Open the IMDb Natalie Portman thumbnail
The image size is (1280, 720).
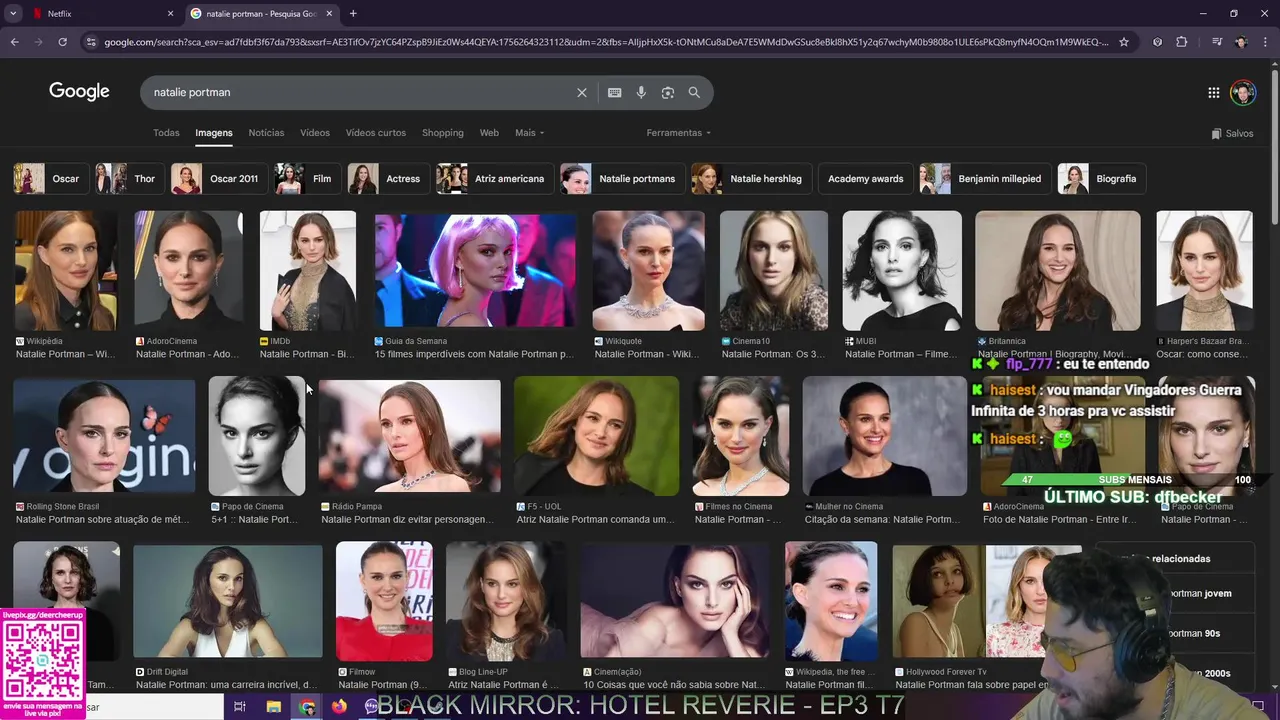click(307, 271)
